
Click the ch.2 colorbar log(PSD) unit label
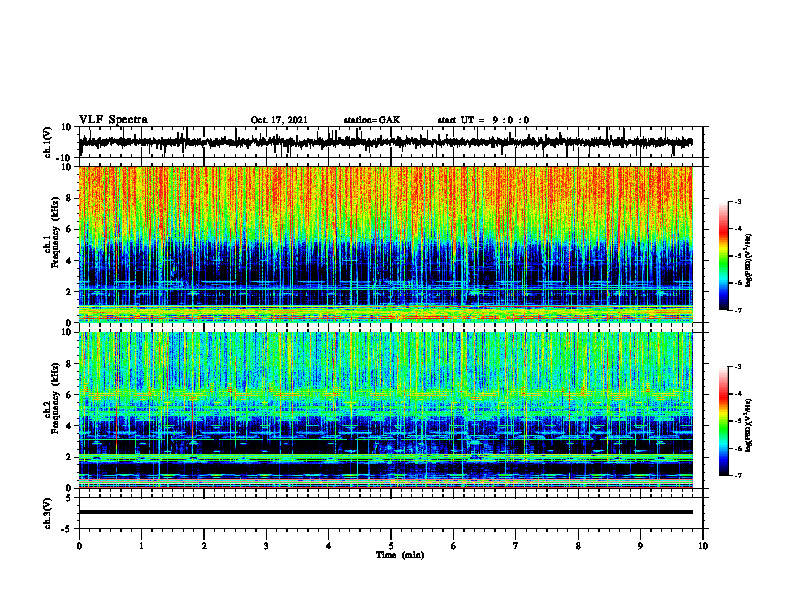tap(749, 425)
